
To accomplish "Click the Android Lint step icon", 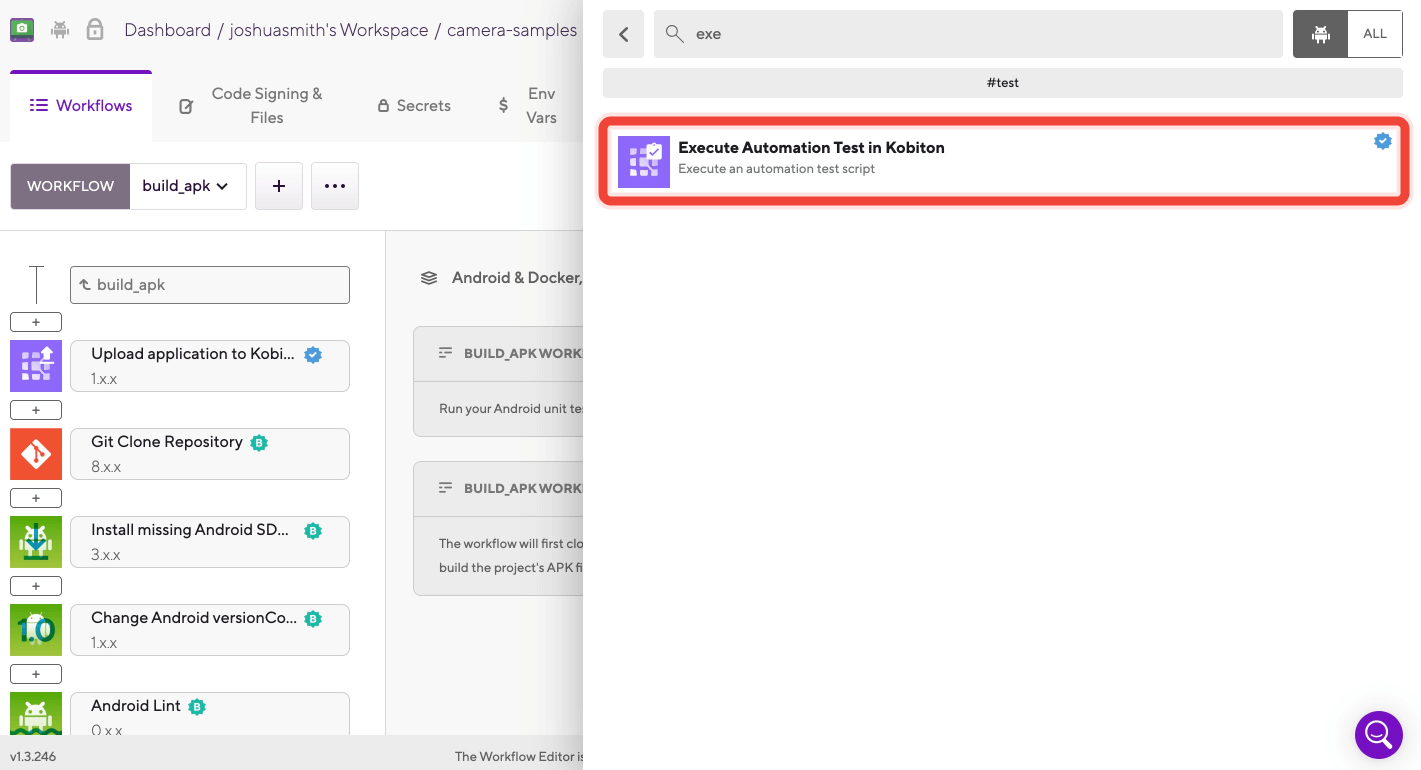I will (x=36, y=714).
